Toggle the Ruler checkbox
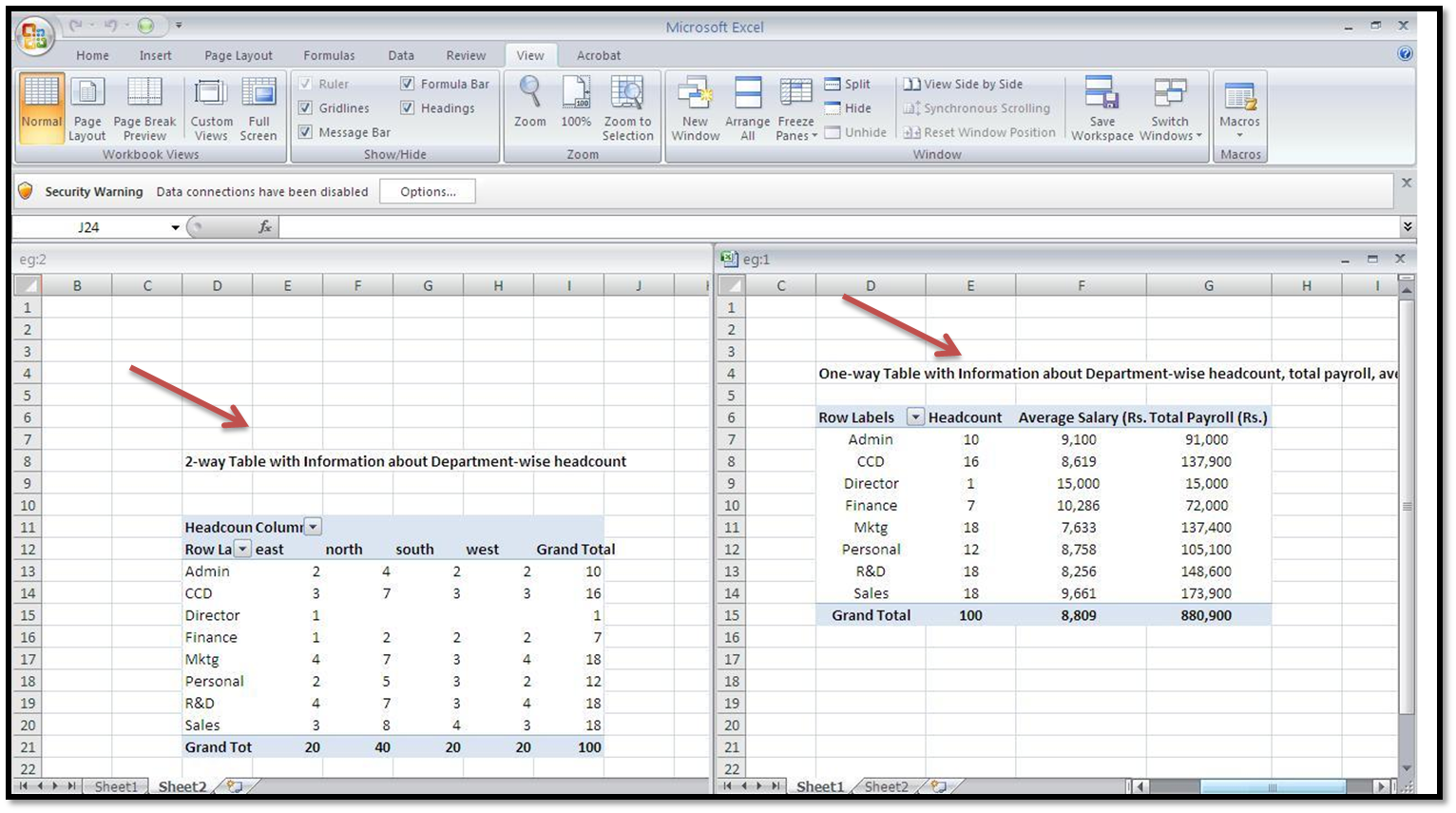1456x813 pixels. click(305, 84)
